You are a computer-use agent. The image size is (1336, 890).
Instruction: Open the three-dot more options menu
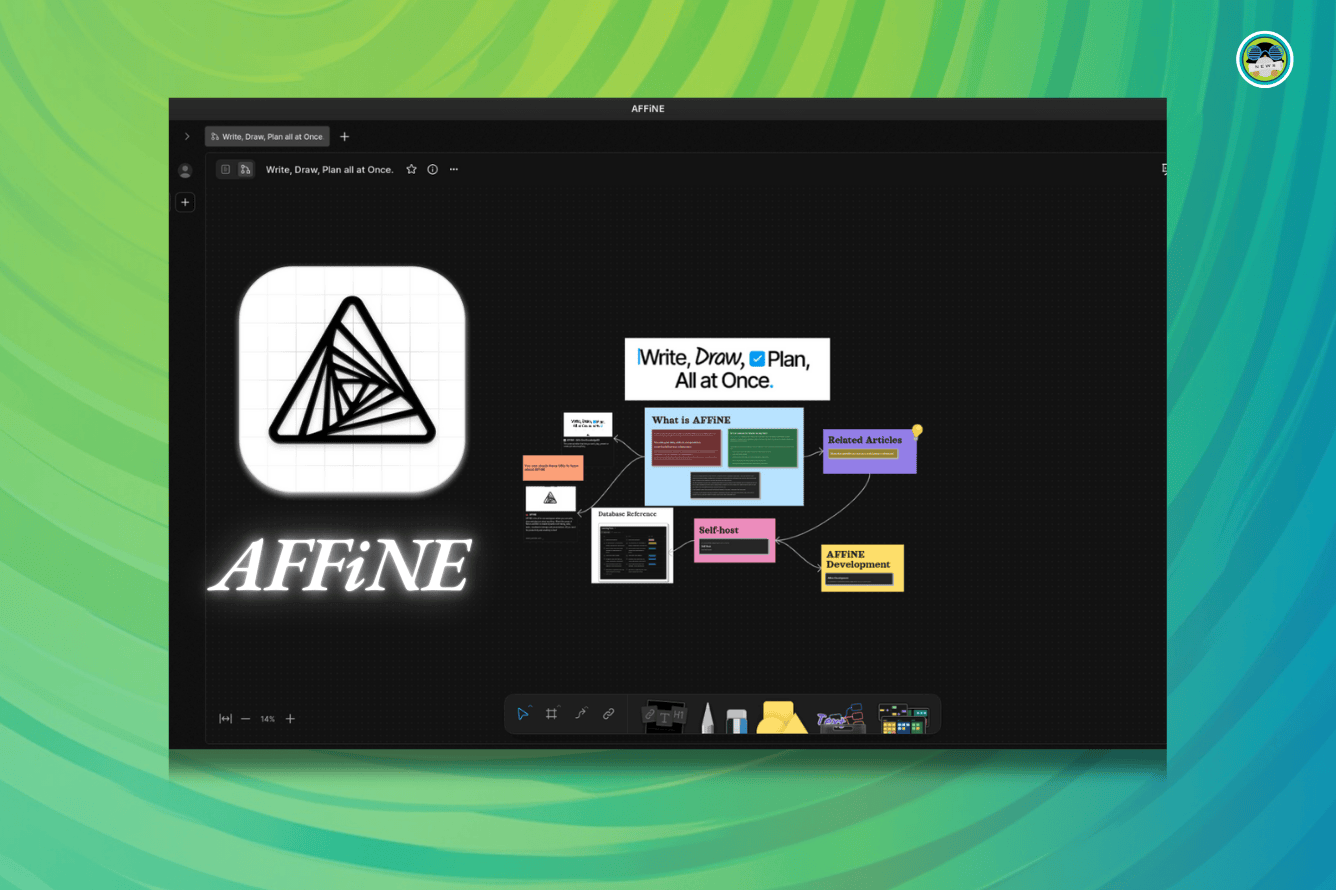point(454,169)
